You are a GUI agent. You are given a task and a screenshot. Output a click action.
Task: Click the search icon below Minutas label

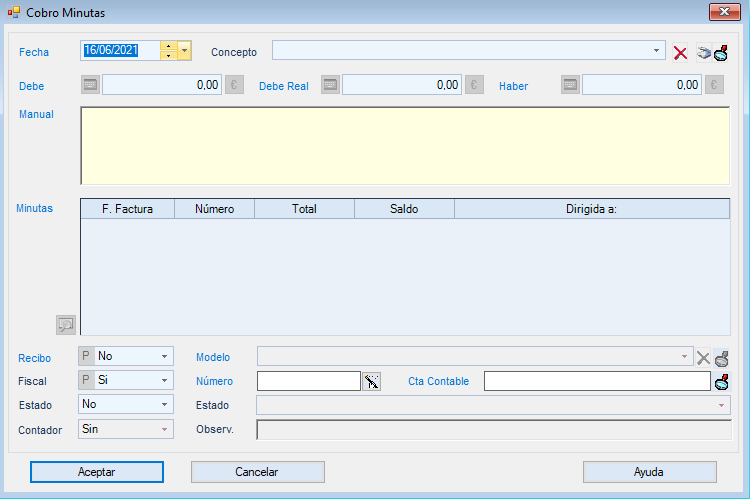point(66,324)
